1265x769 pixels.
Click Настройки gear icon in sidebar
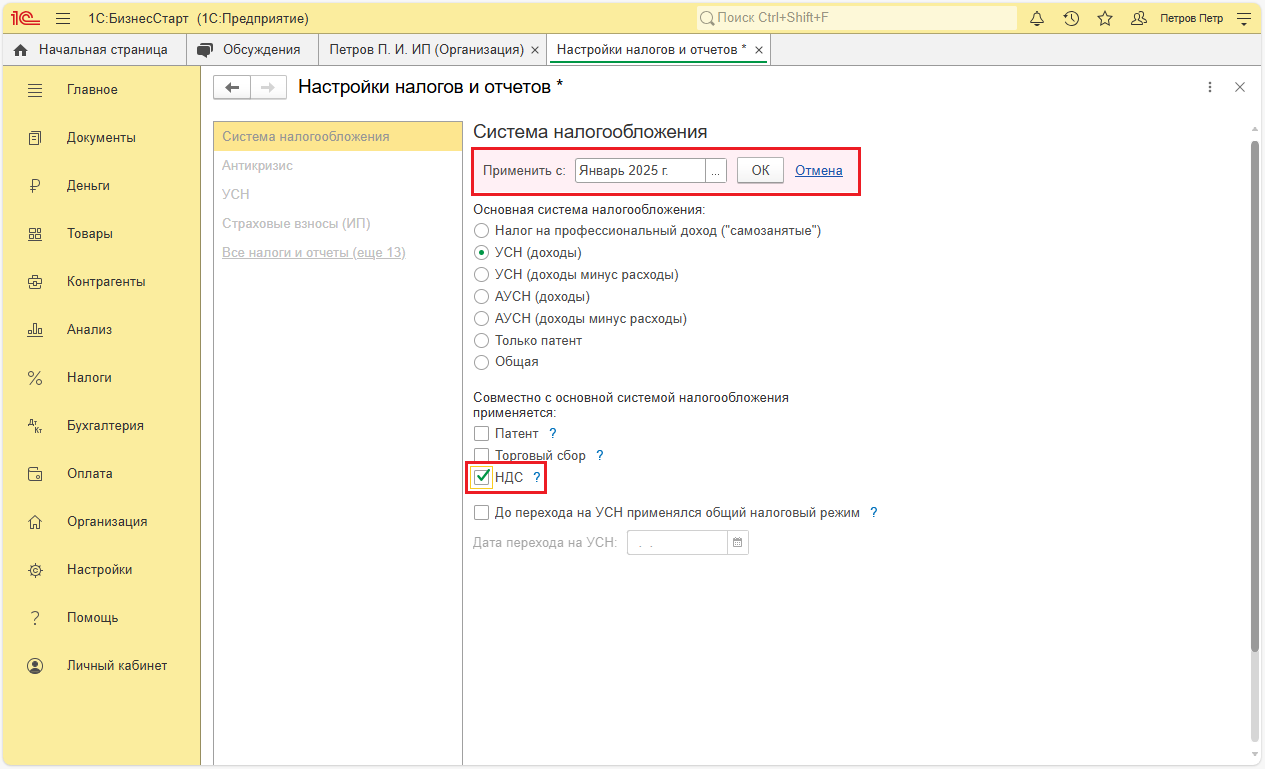tap(35, 570)
